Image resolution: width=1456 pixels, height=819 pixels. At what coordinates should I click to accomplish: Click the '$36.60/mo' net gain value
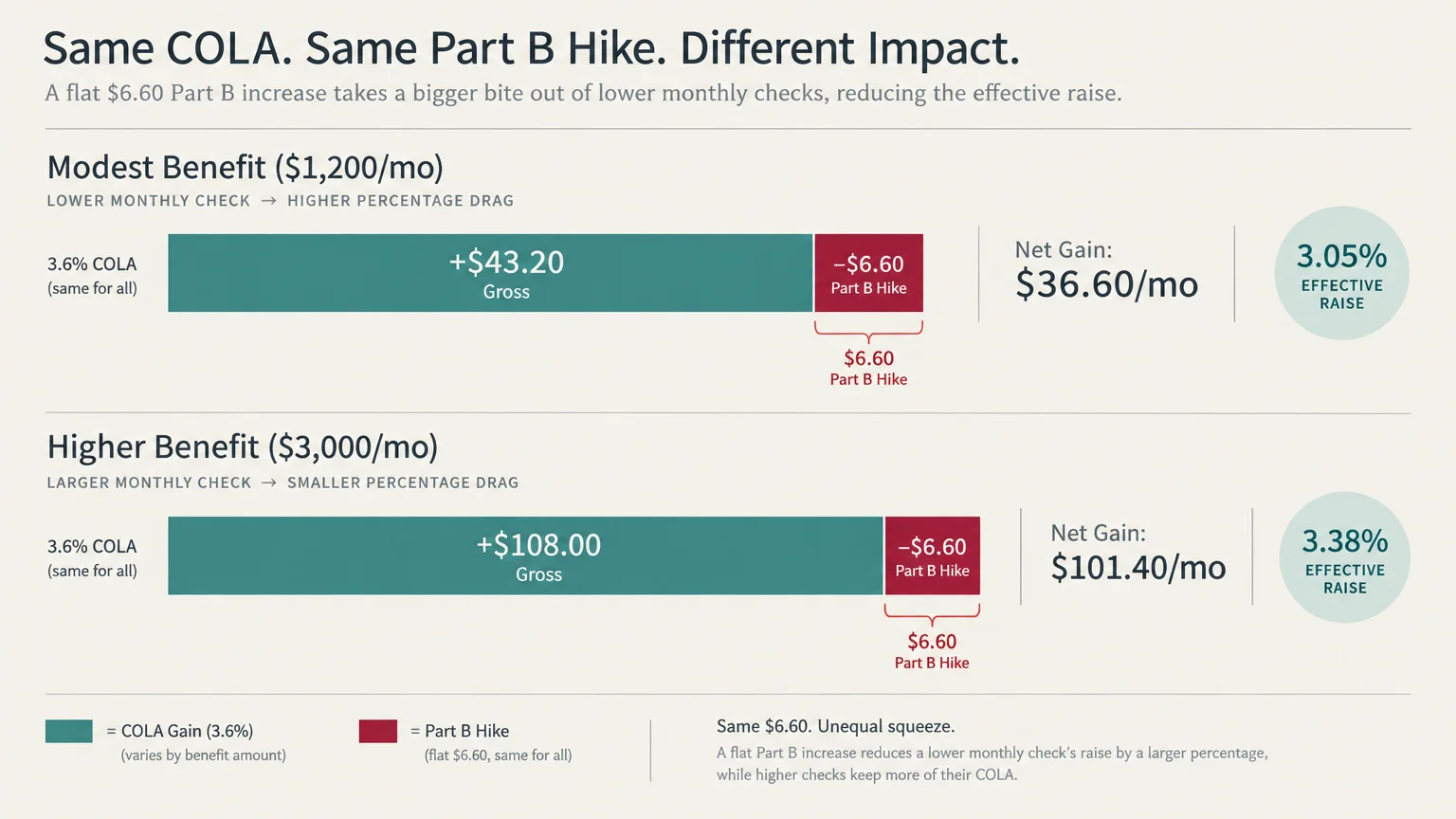(1106, 284)
